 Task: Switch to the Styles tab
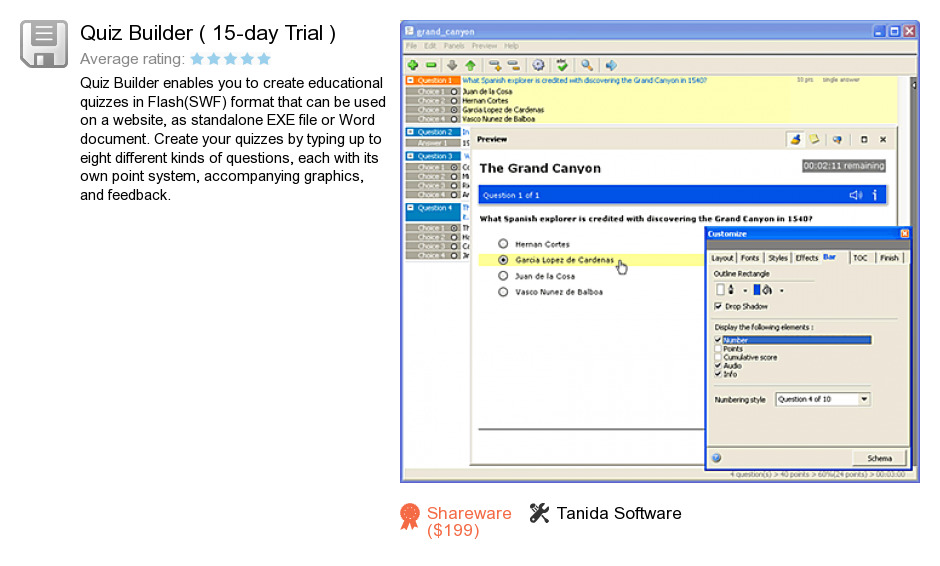click(778, 258)
